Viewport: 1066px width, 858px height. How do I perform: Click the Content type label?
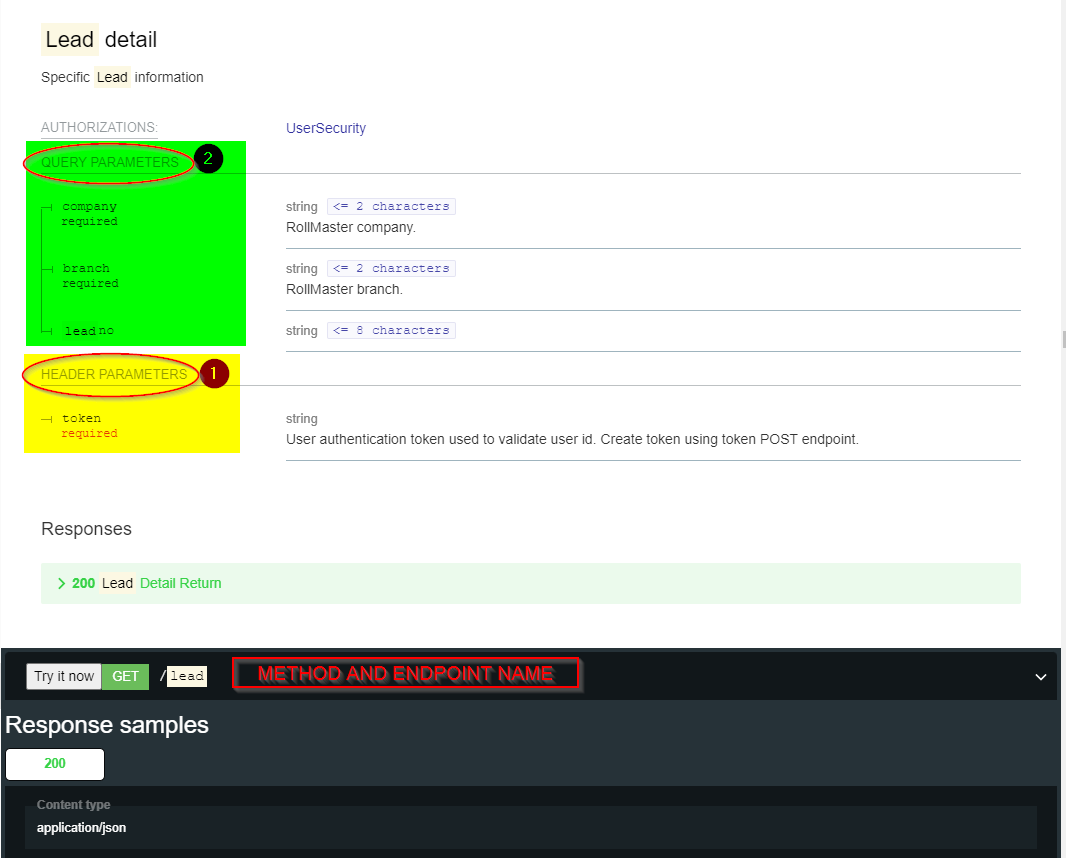coord(73,804)
